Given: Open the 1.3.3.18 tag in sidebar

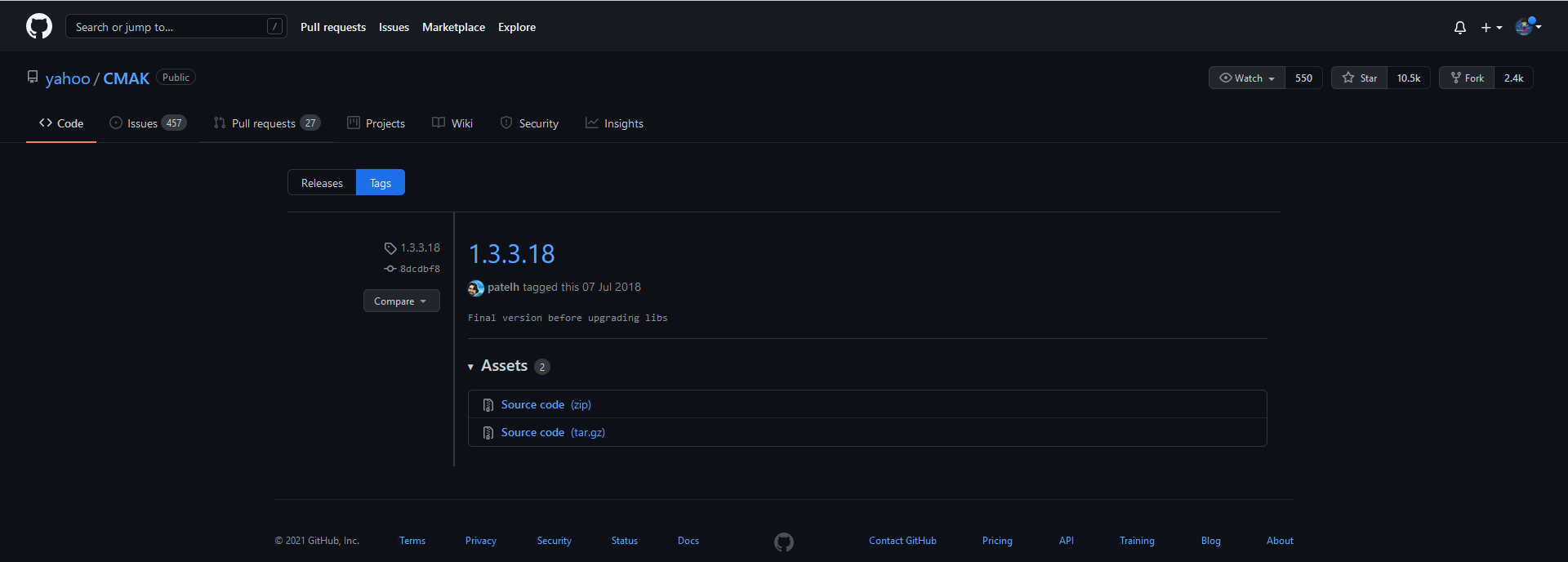Looking at the screenshot, I should (x=412, y=248).
